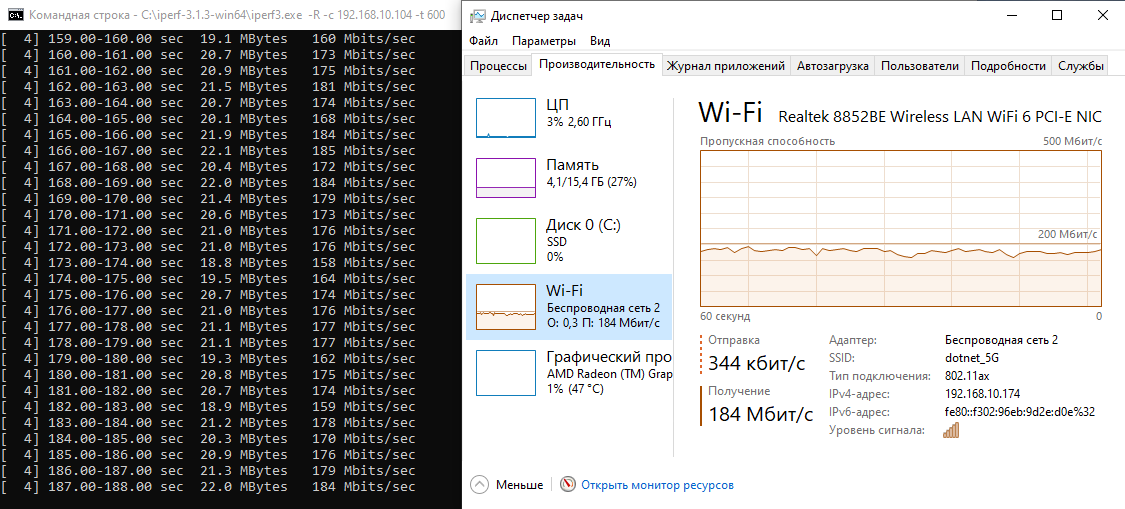Switch to the Процессы tab

(x=498, y=66)
